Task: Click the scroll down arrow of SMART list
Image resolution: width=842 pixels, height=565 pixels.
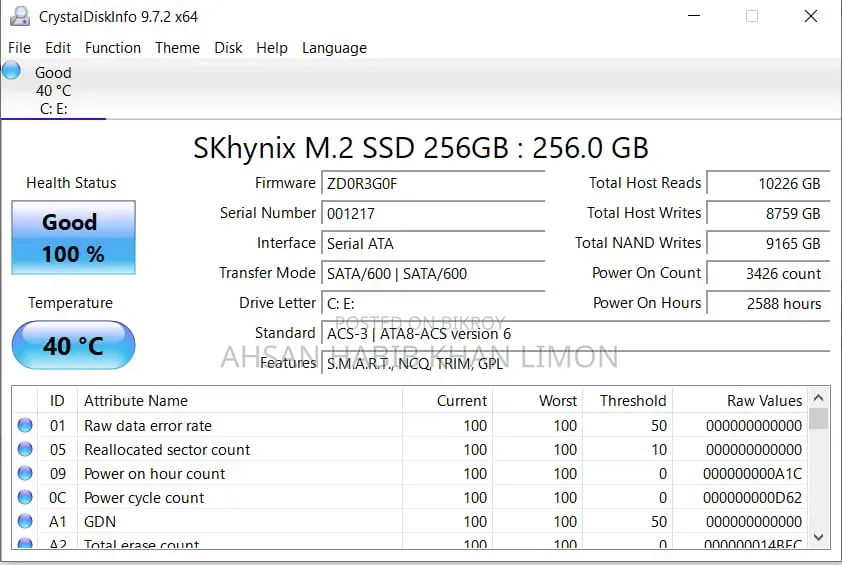Action: [818, 537]
